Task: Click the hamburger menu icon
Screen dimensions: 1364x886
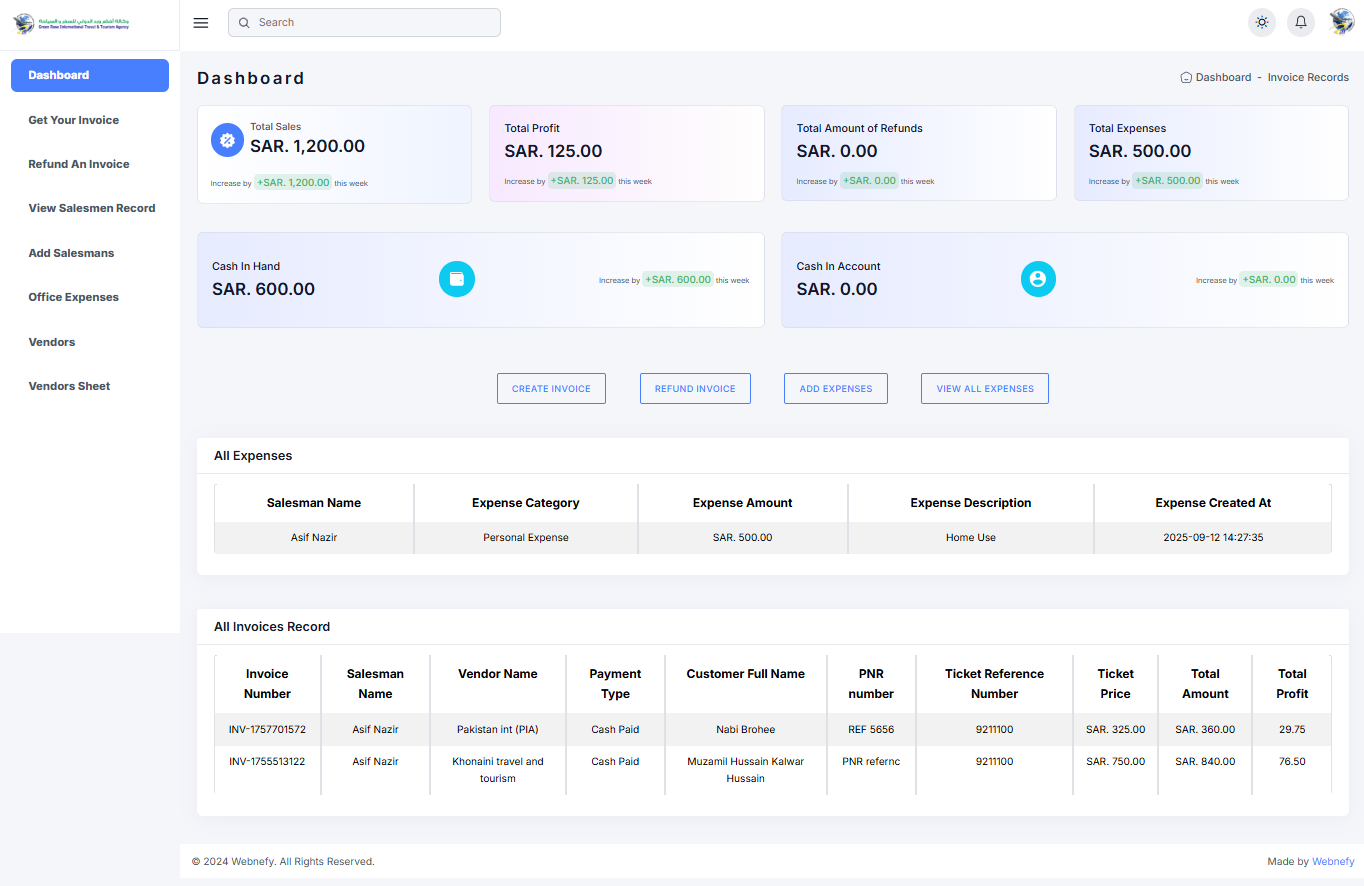Action: coord(201,23)
